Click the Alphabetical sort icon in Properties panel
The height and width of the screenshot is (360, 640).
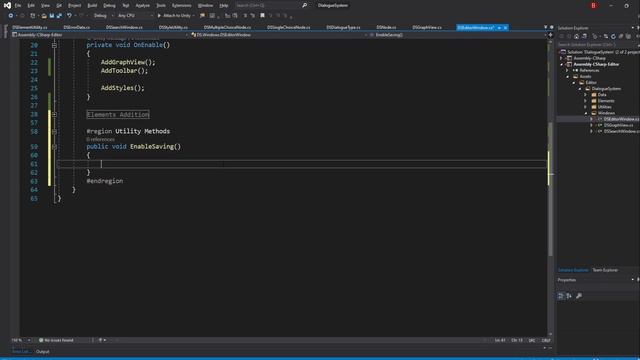point(569,296)
